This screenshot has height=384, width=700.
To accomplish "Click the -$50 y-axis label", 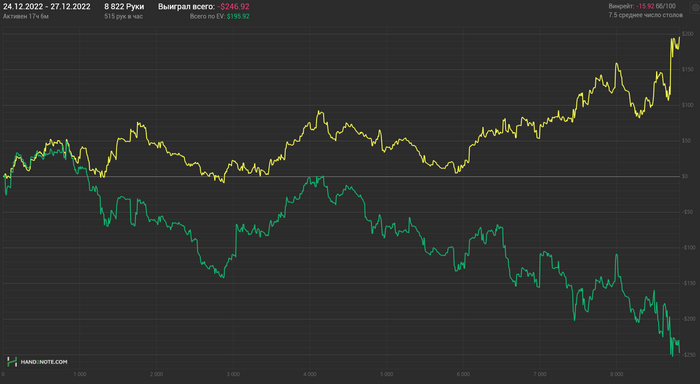I will [x=687, y=212].
